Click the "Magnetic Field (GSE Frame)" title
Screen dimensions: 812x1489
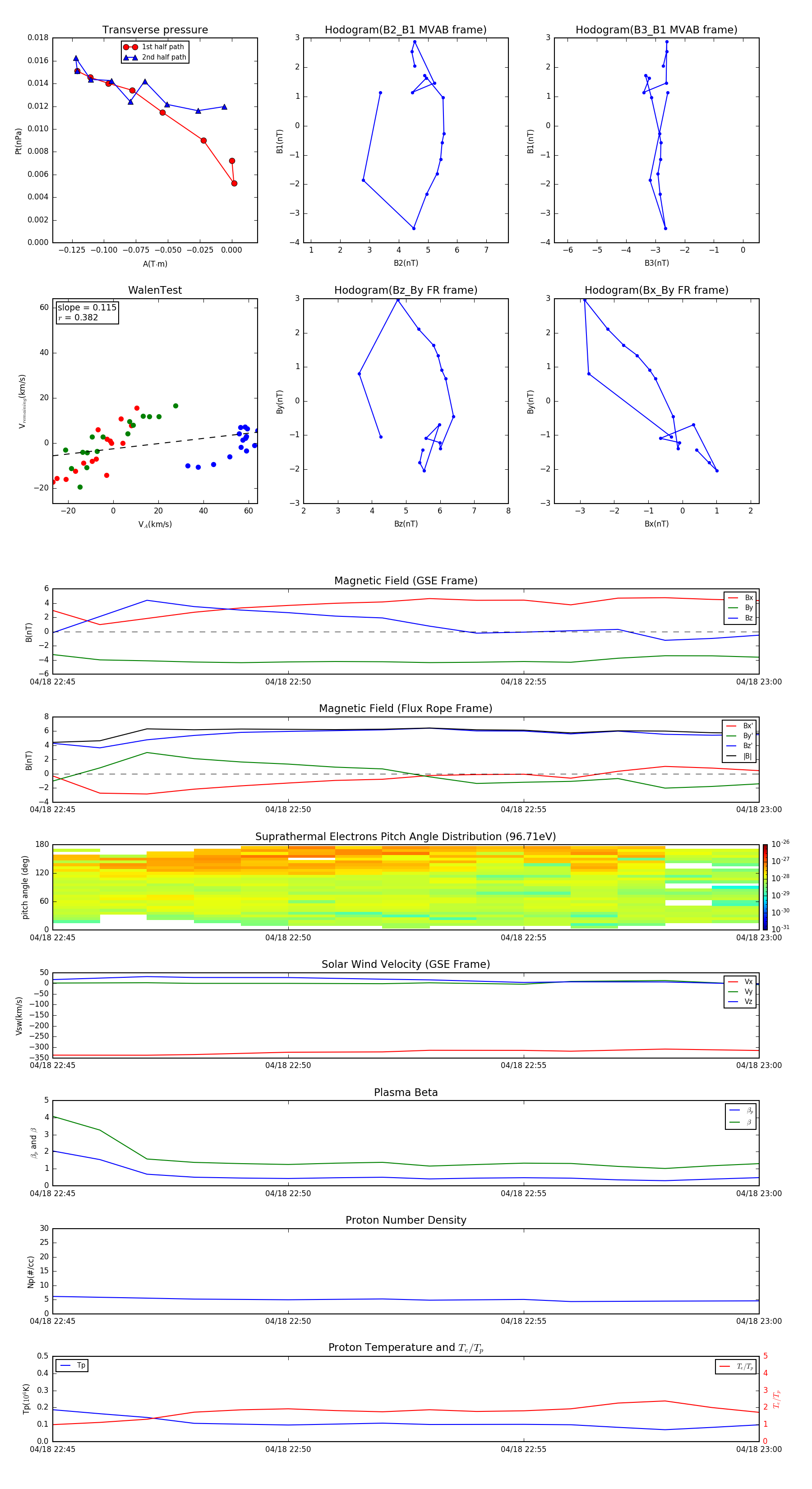406,581
